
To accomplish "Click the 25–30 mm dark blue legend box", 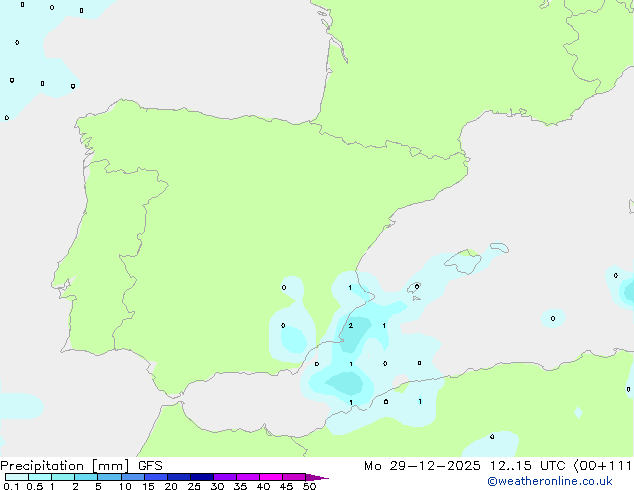I will click(x=202, y=477).
